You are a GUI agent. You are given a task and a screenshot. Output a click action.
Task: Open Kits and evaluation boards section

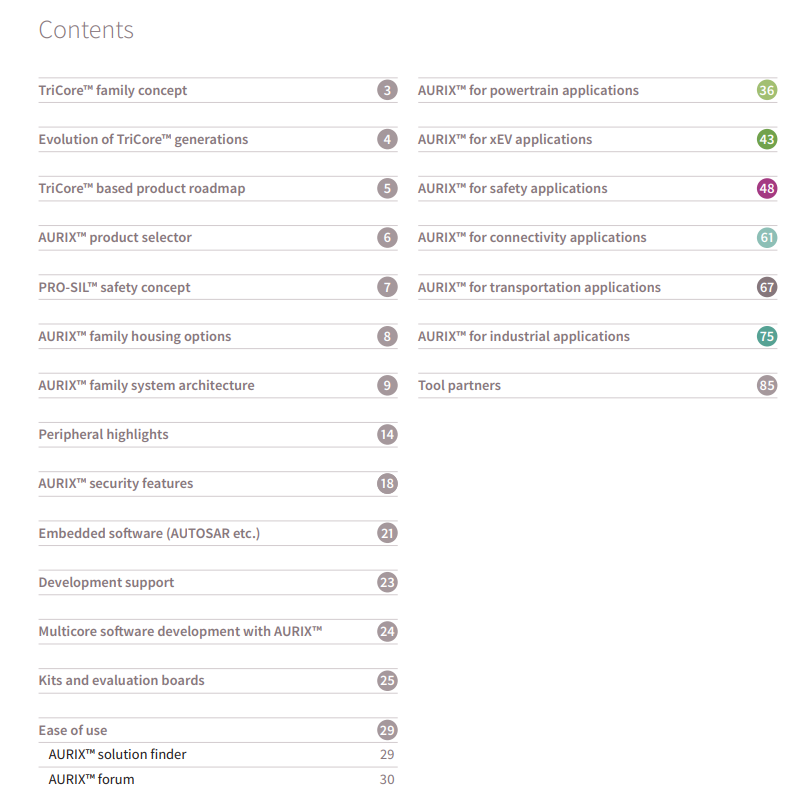point(121,681)
